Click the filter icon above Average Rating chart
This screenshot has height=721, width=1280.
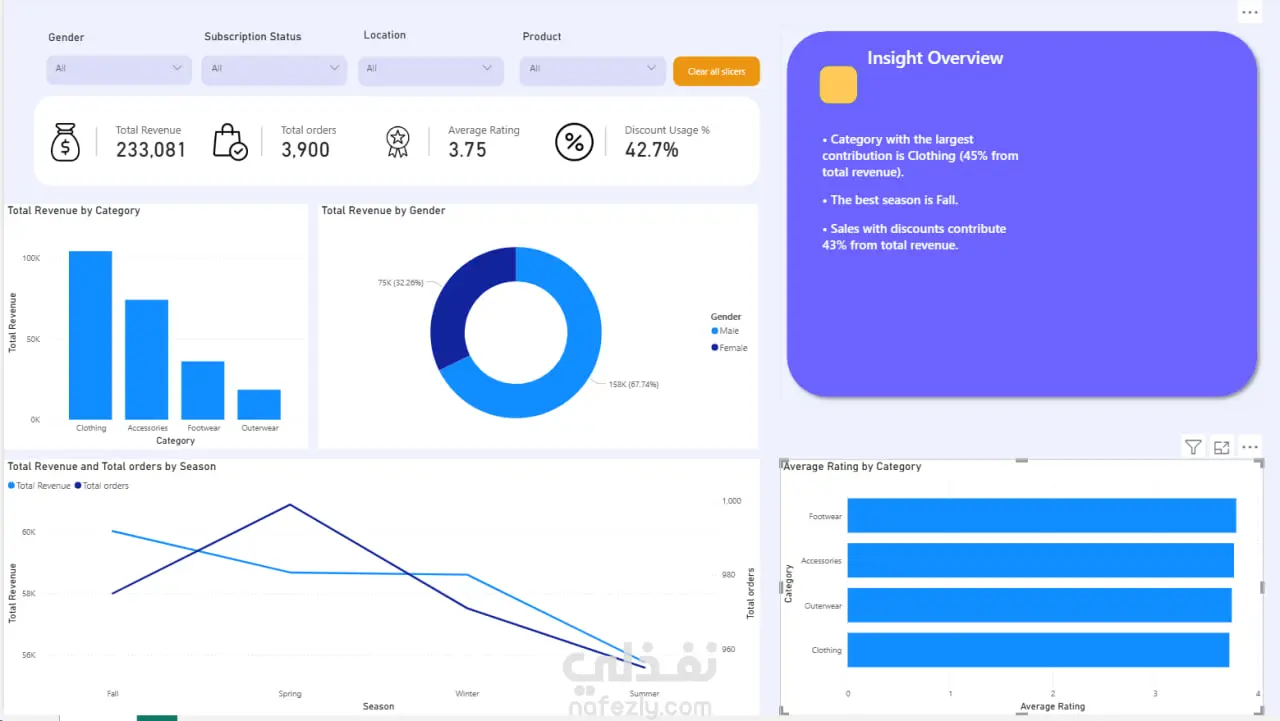1193,447
